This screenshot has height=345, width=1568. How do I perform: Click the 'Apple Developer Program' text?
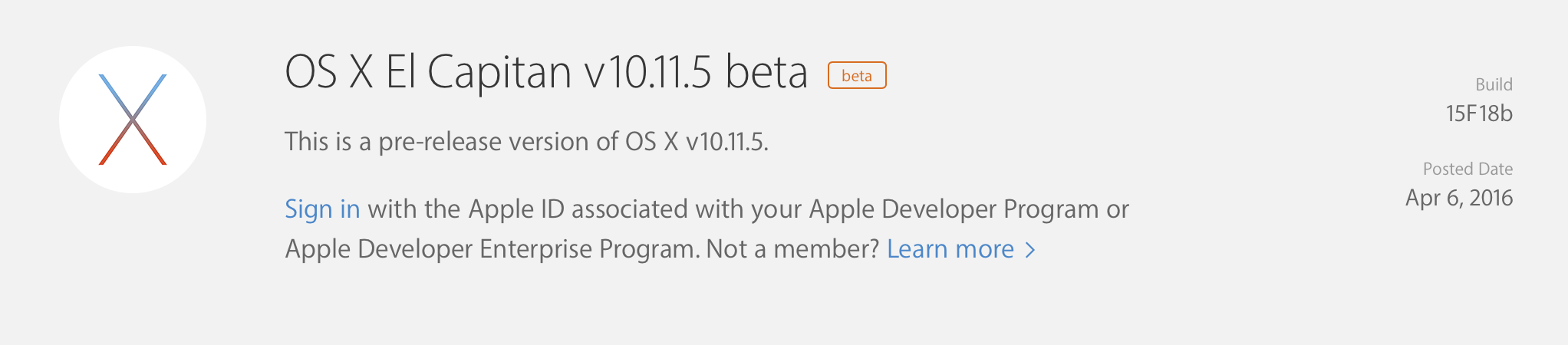[954, 209]
